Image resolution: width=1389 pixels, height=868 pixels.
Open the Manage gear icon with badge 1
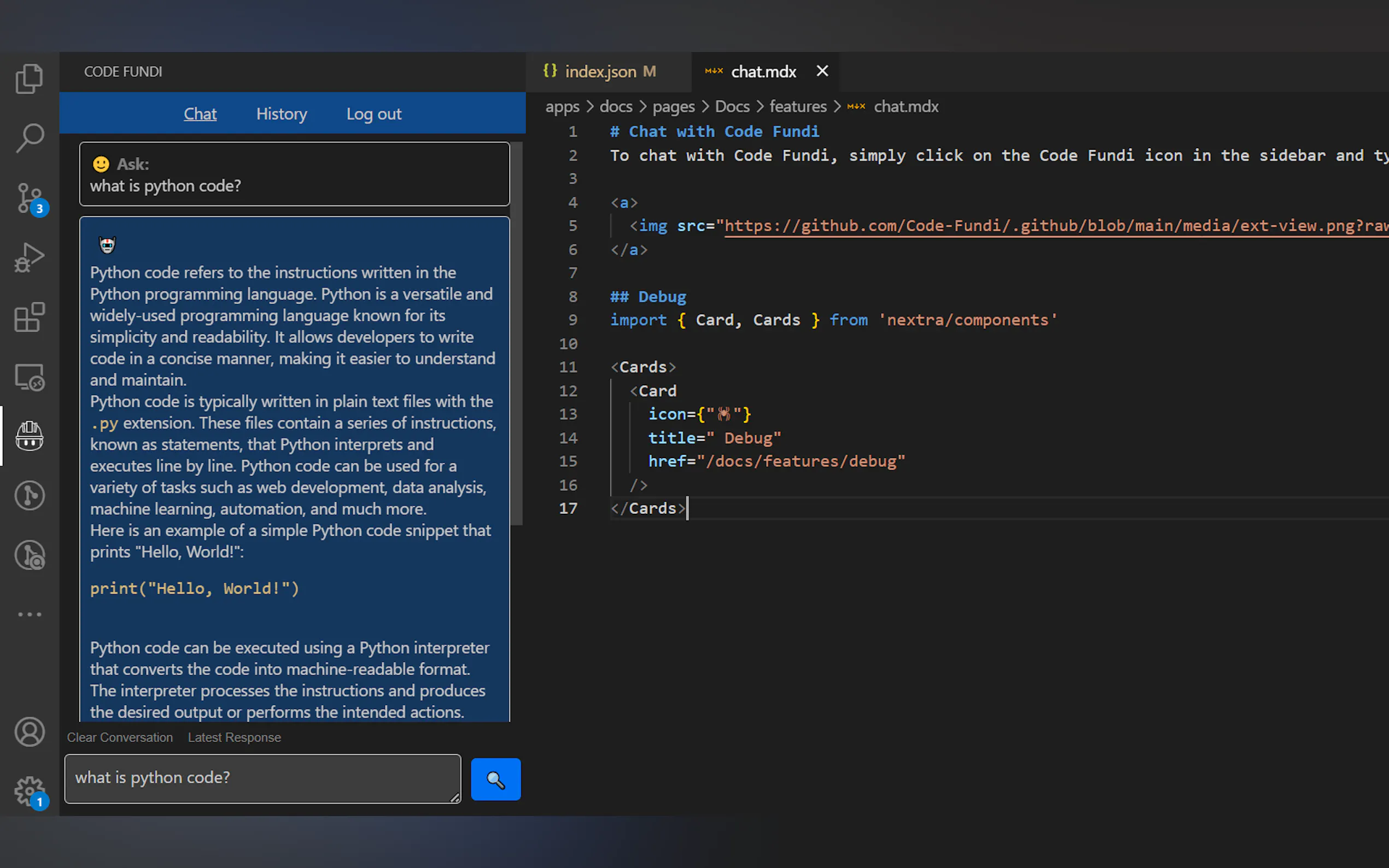click(x=31, y=793)
